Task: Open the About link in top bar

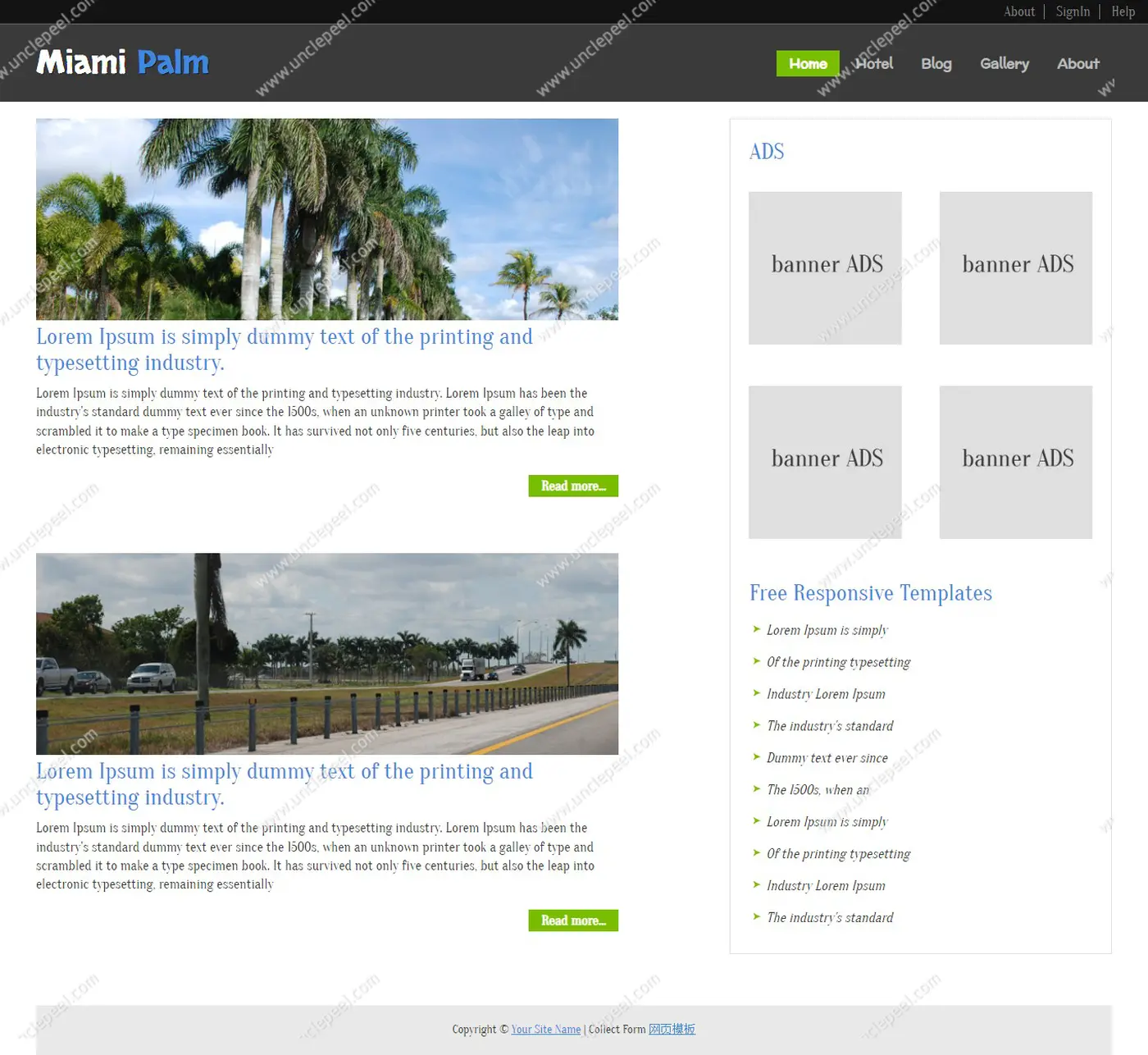Action: (x=1019, y=11)
